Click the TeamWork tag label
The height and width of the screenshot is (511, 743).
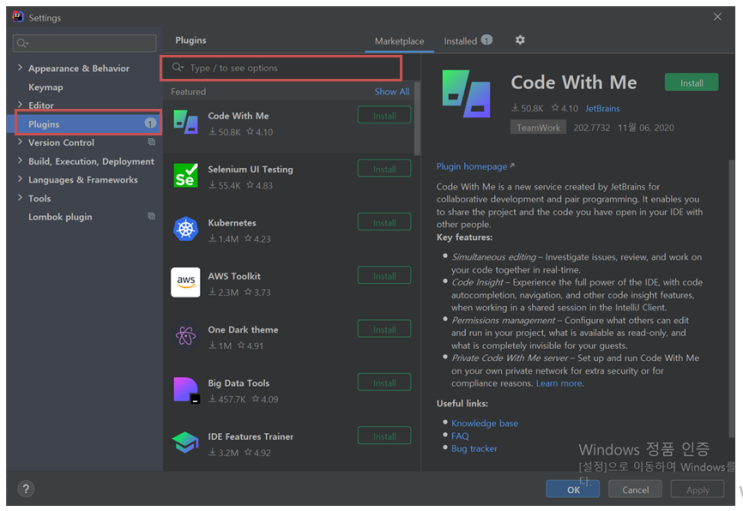538,128
